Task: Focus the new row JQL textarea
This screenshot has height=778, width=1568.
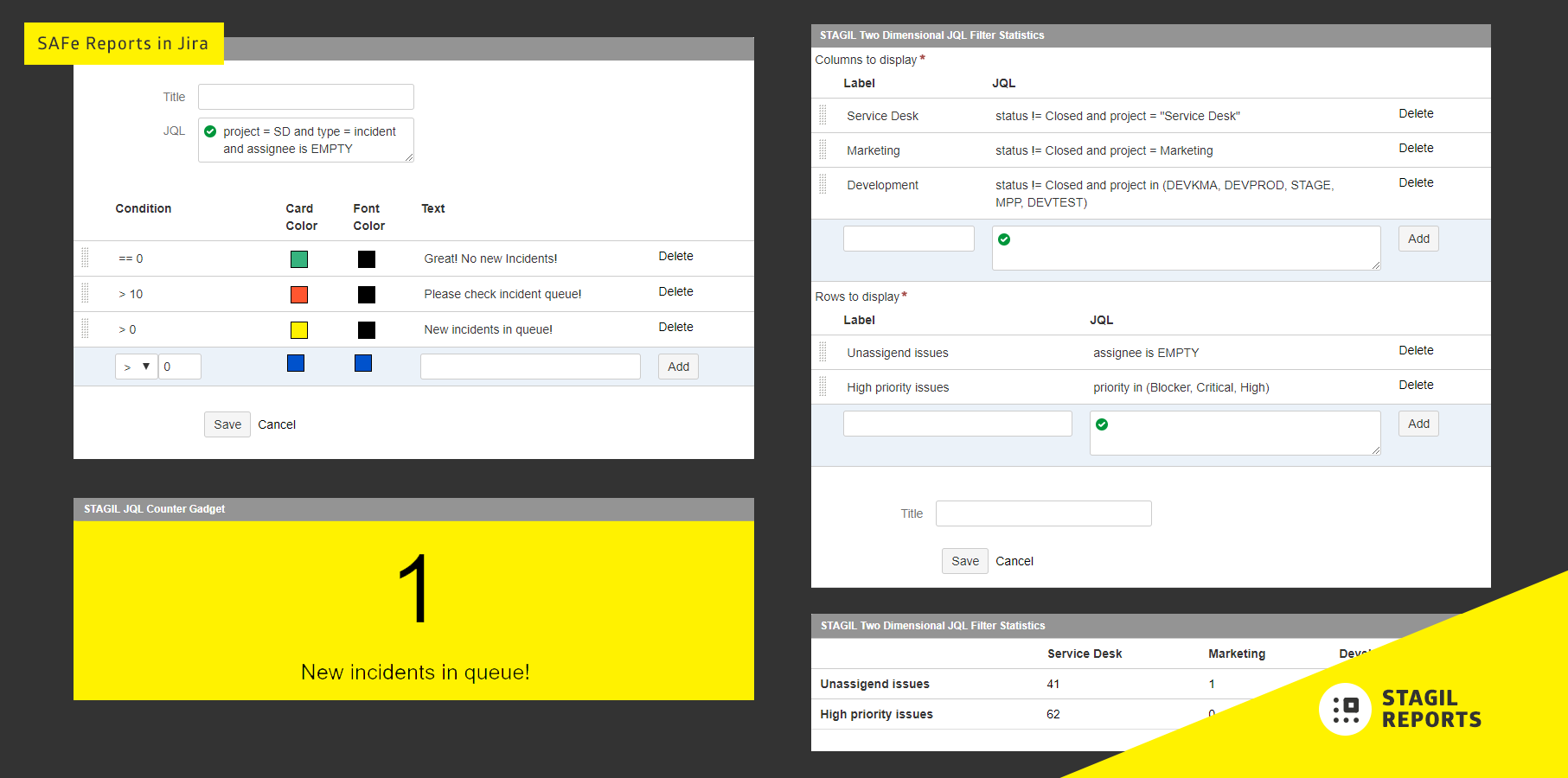Action: point(1235,433)
